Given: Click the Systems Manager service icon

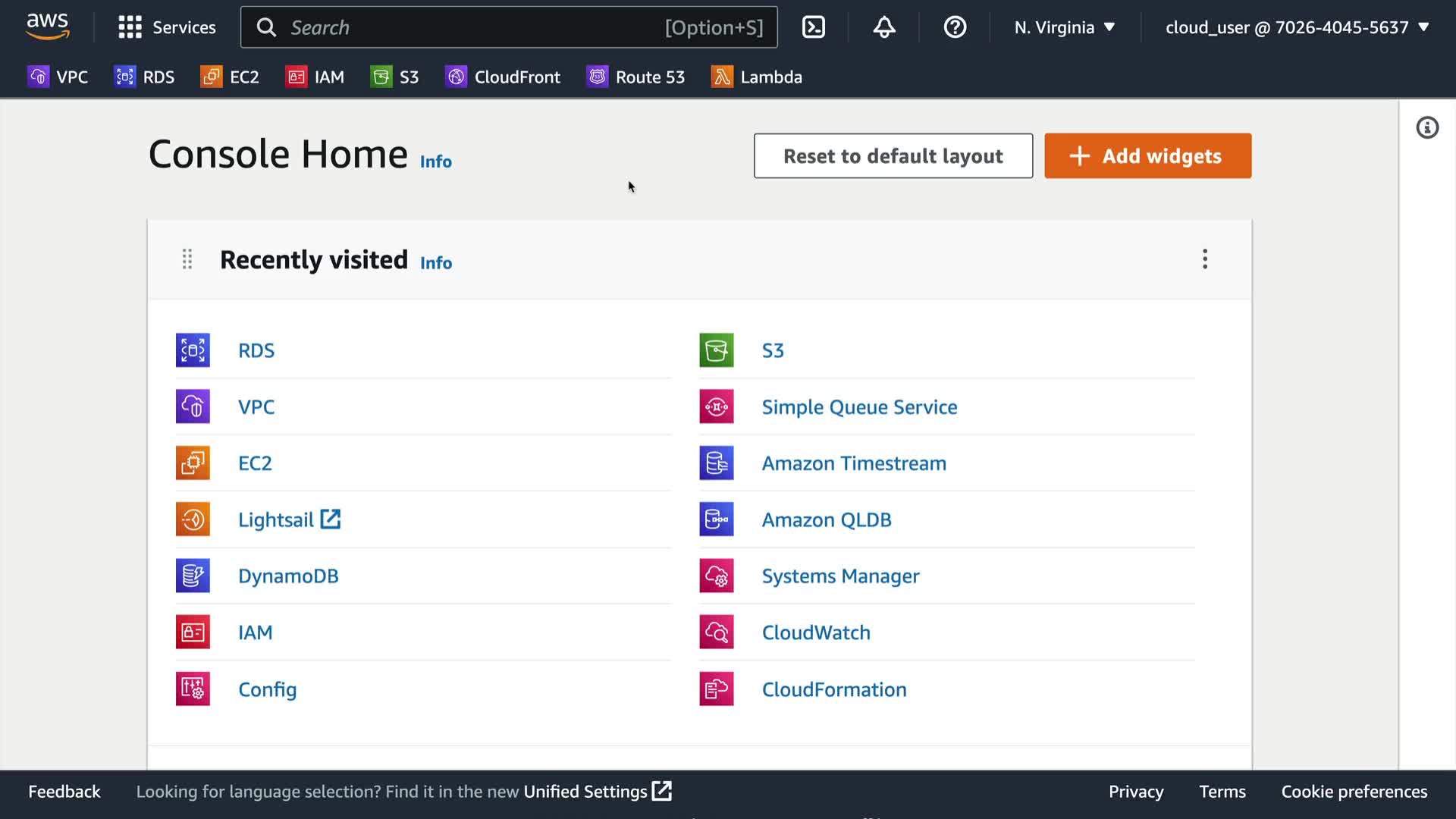Looking at the screenshot, I should click(716, 576).
